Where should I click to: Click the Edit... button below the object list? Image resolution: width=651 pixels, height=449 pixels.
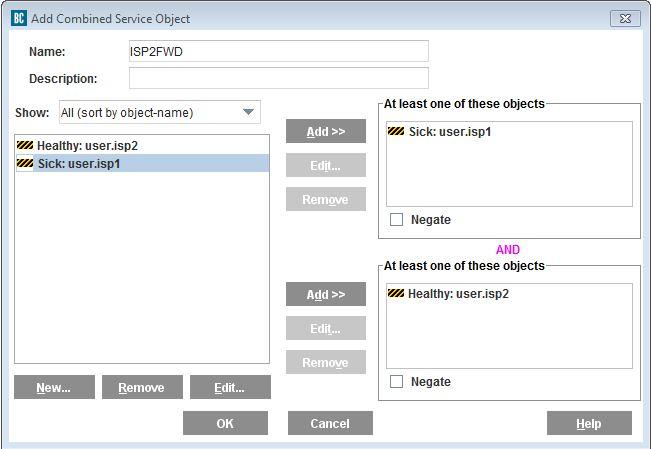229,388
